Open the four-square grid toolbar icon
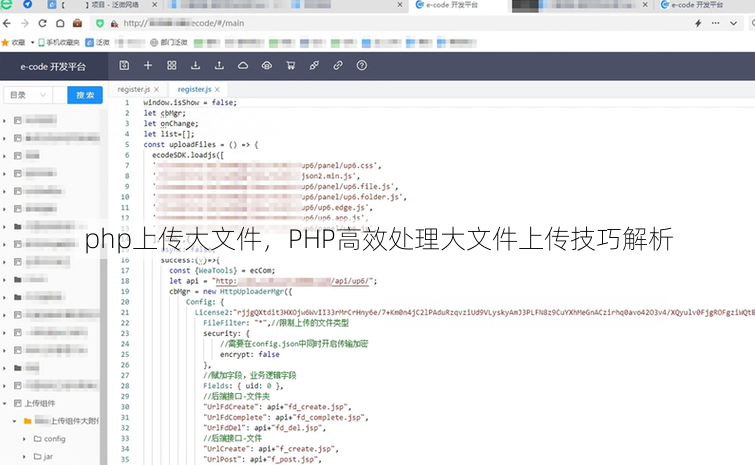Screen dimensions: 755x465 (x=171, y=65)
